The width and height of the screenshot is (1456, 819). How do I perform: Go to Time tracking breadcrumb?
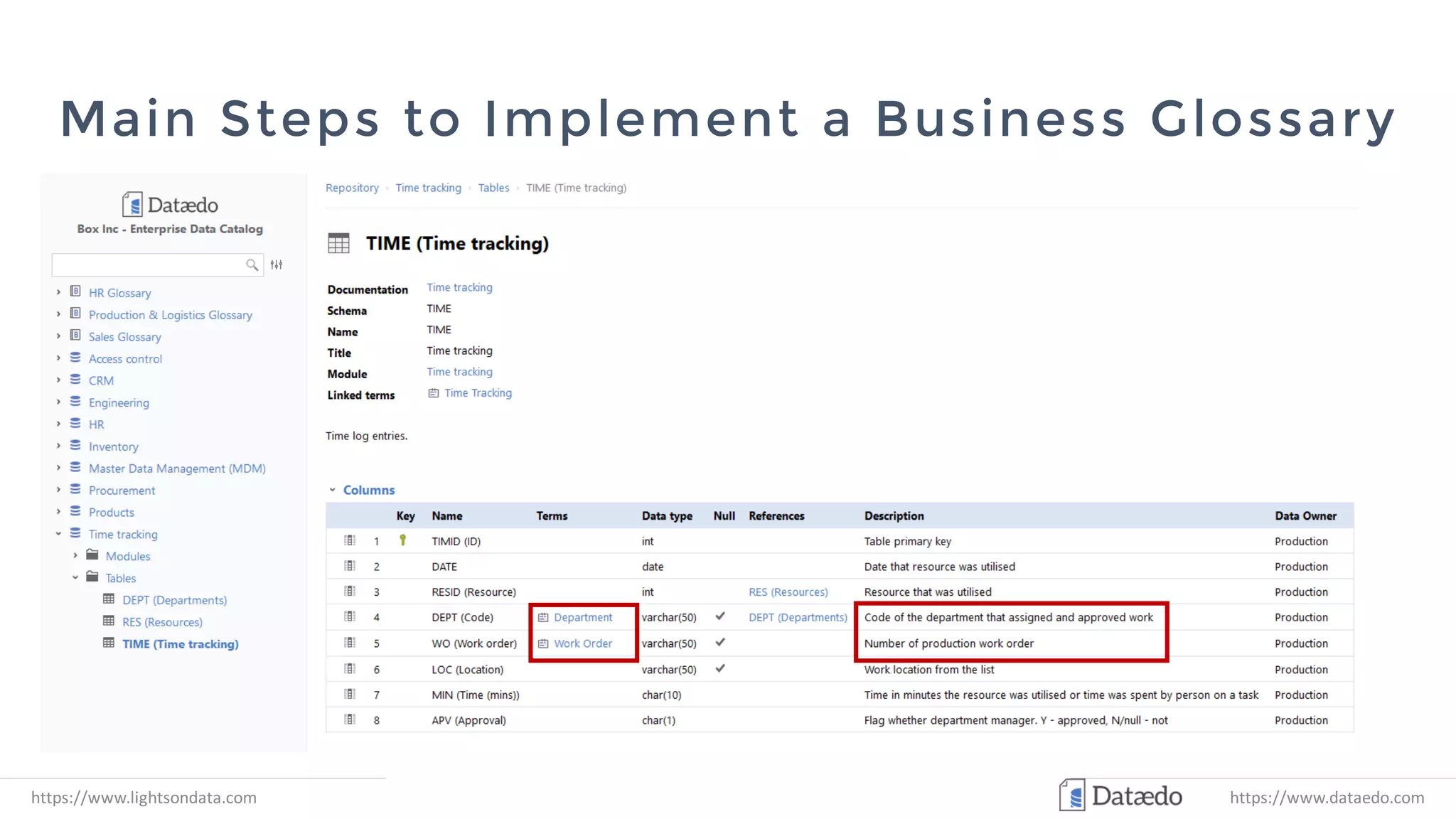[428, 188]
